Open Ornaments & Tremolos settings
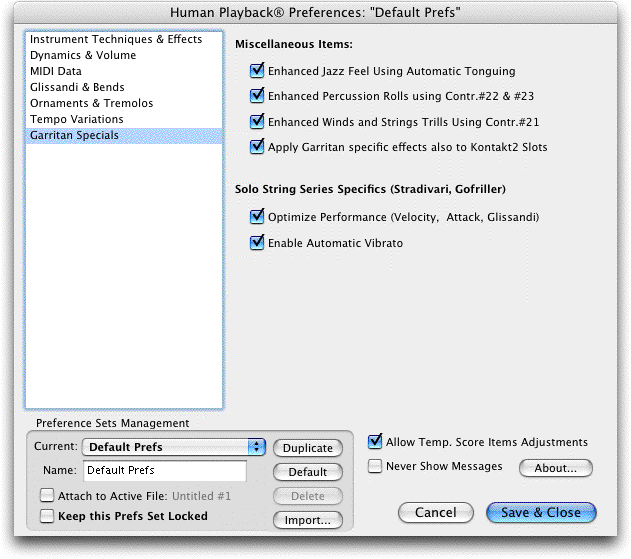 click(x=124, y=103)
